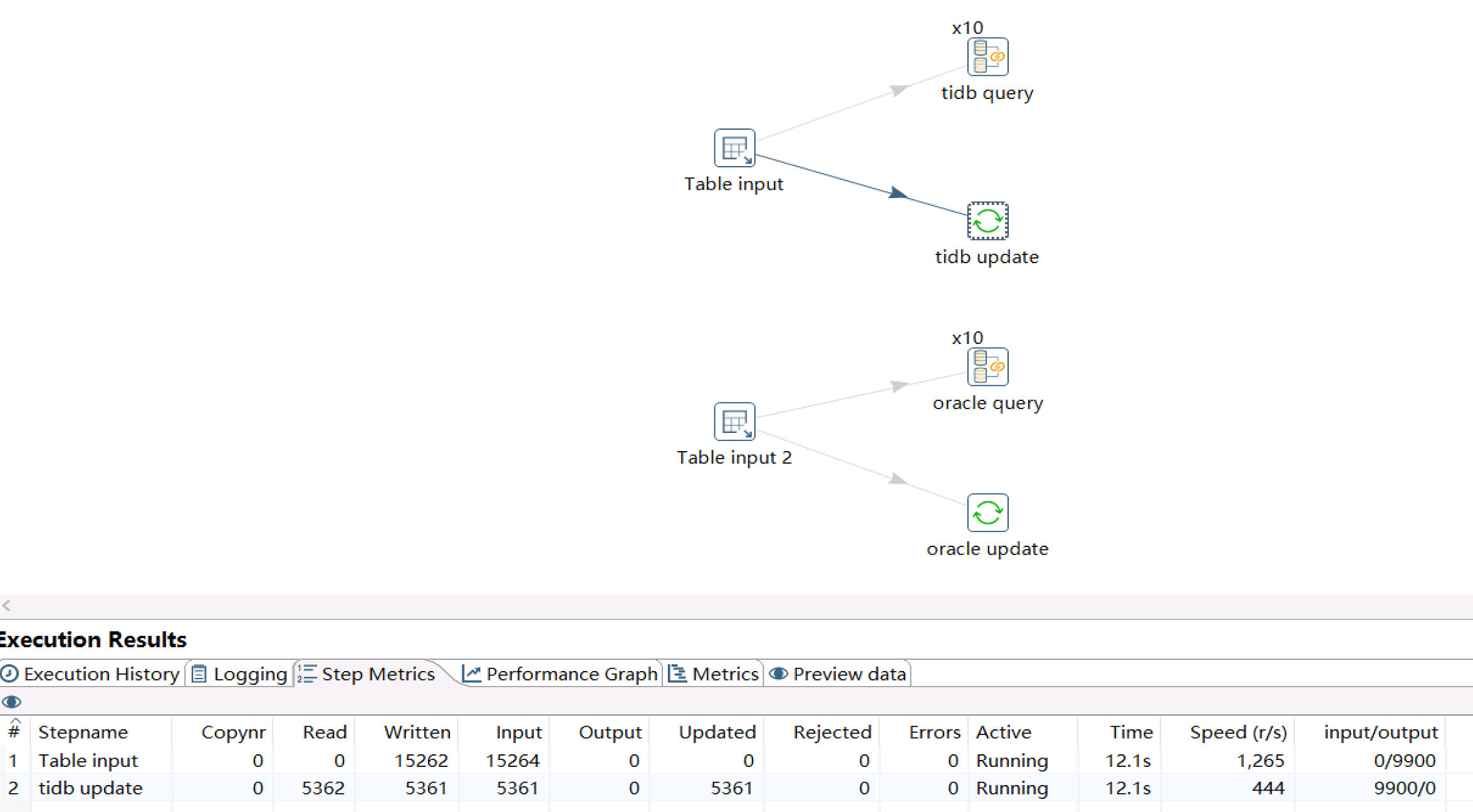Select the Table input row in metrics
This screenshot has height=812, width=1473.
click(x=88, y=761)
